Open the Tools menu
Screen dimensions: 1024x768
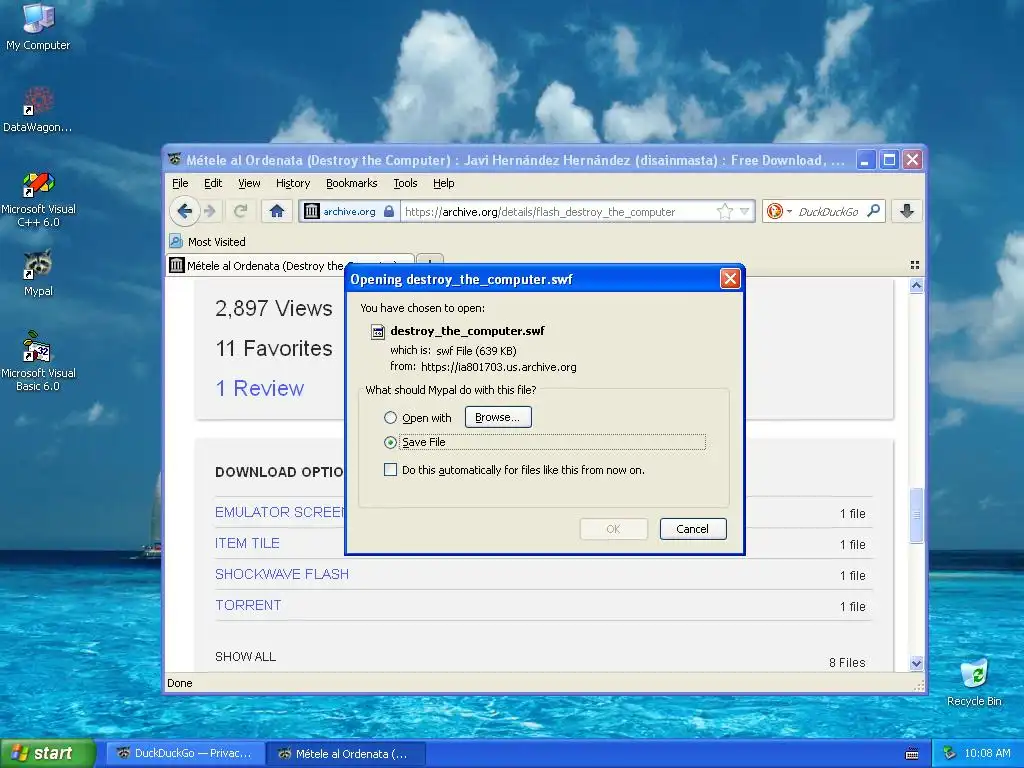(405, 183)
